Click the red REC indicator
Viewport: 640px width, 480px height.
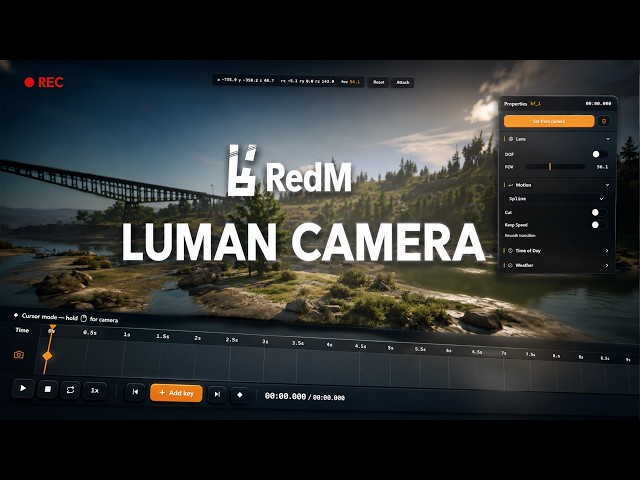coord(44,82)
